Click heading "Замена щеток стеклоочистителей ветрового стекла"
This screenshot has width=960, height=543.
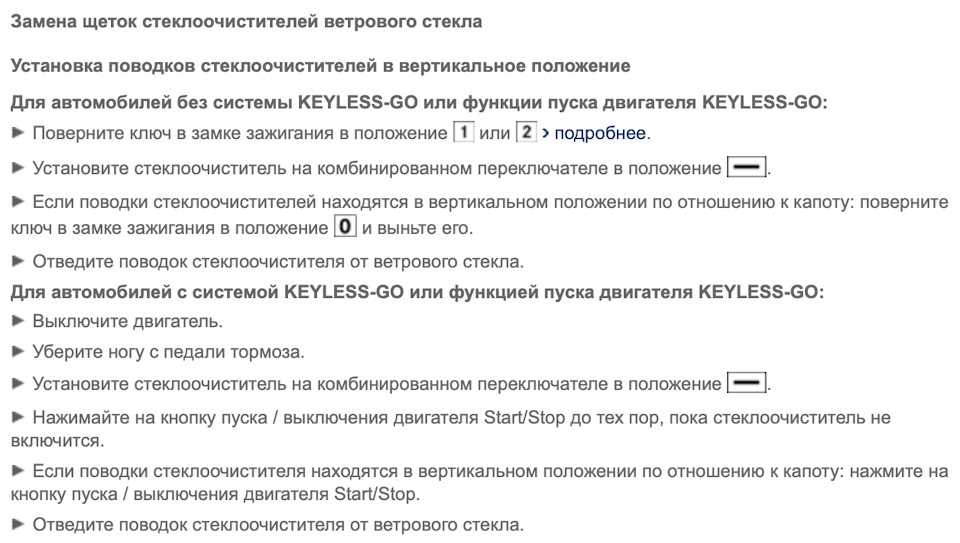246,20
